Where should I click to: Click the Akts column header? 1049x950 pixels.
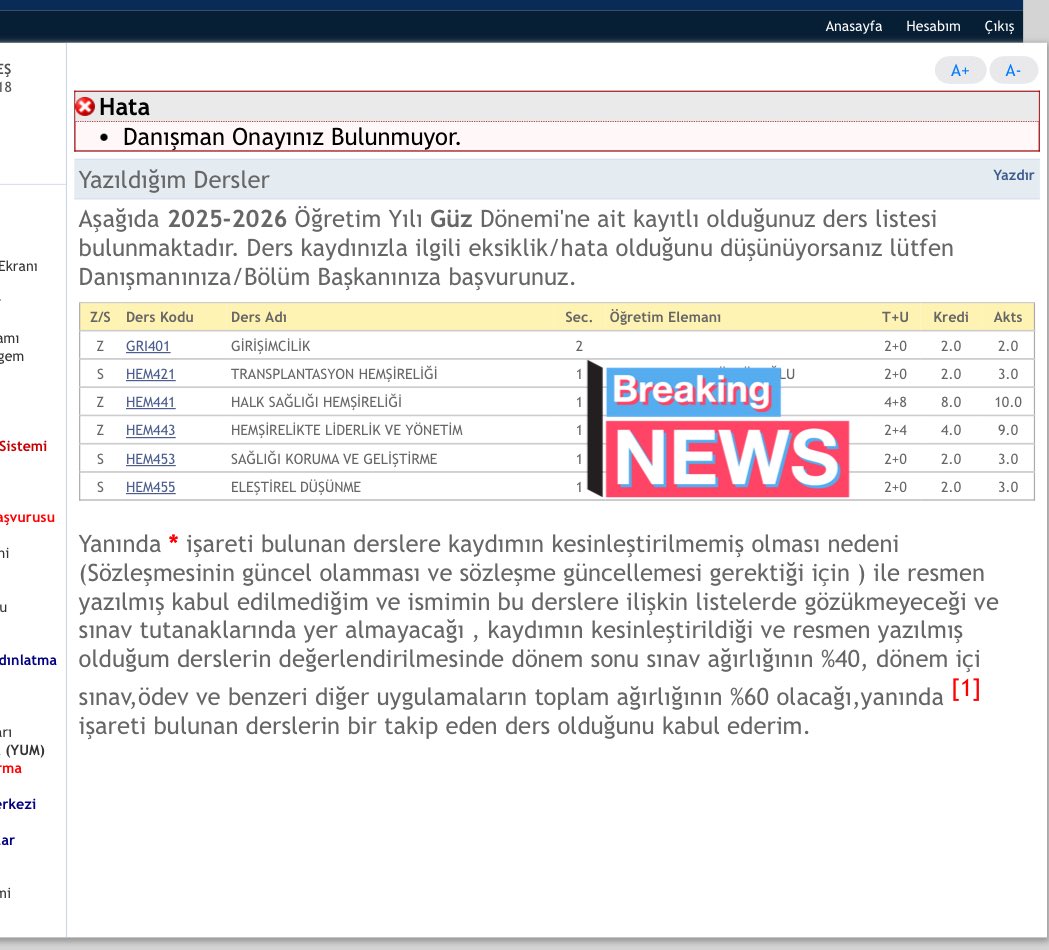[1008, 317]
